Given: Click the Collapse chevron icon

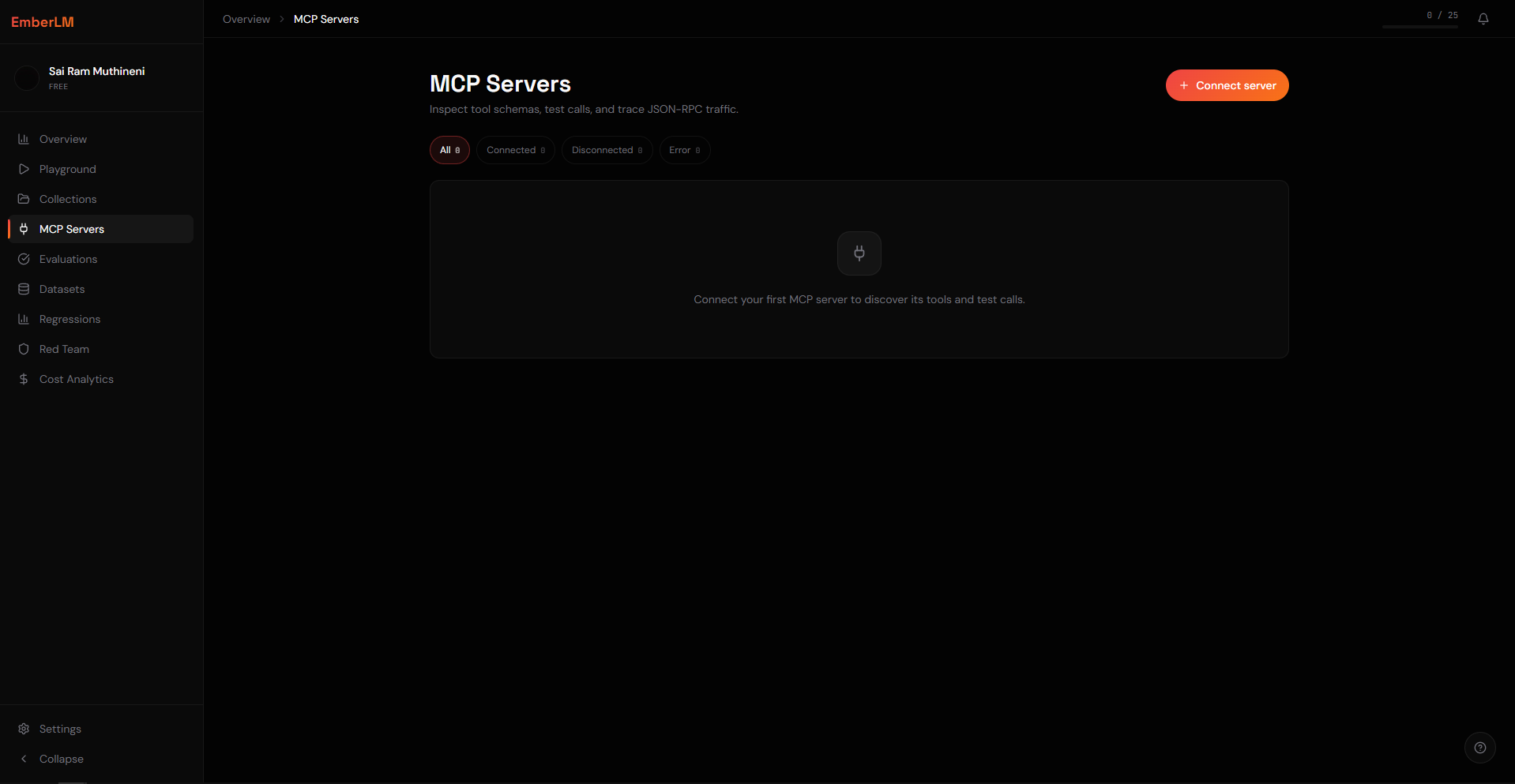Looking at the screenshot, I should click(24, 759).
